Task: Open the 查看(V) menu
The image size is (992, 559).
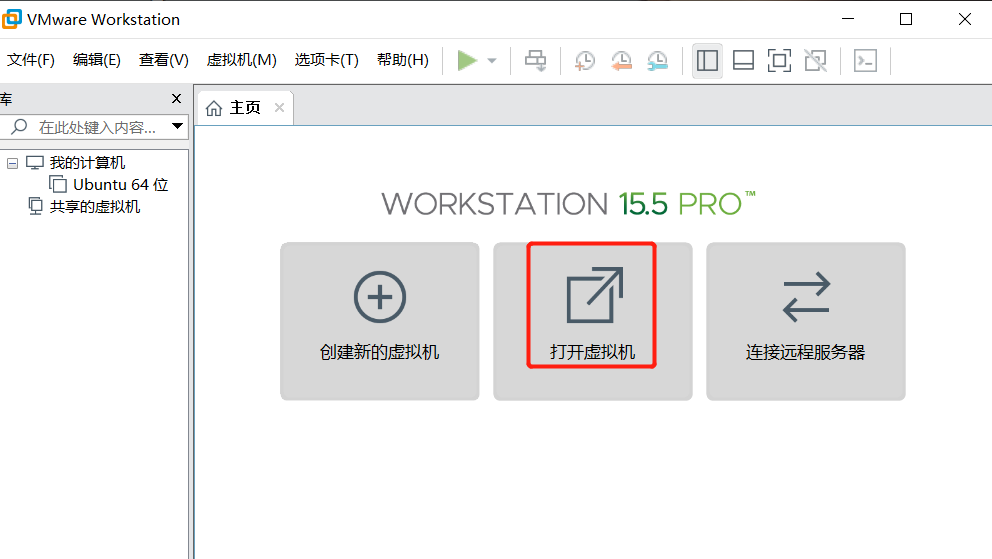Action: pos(164,60)
